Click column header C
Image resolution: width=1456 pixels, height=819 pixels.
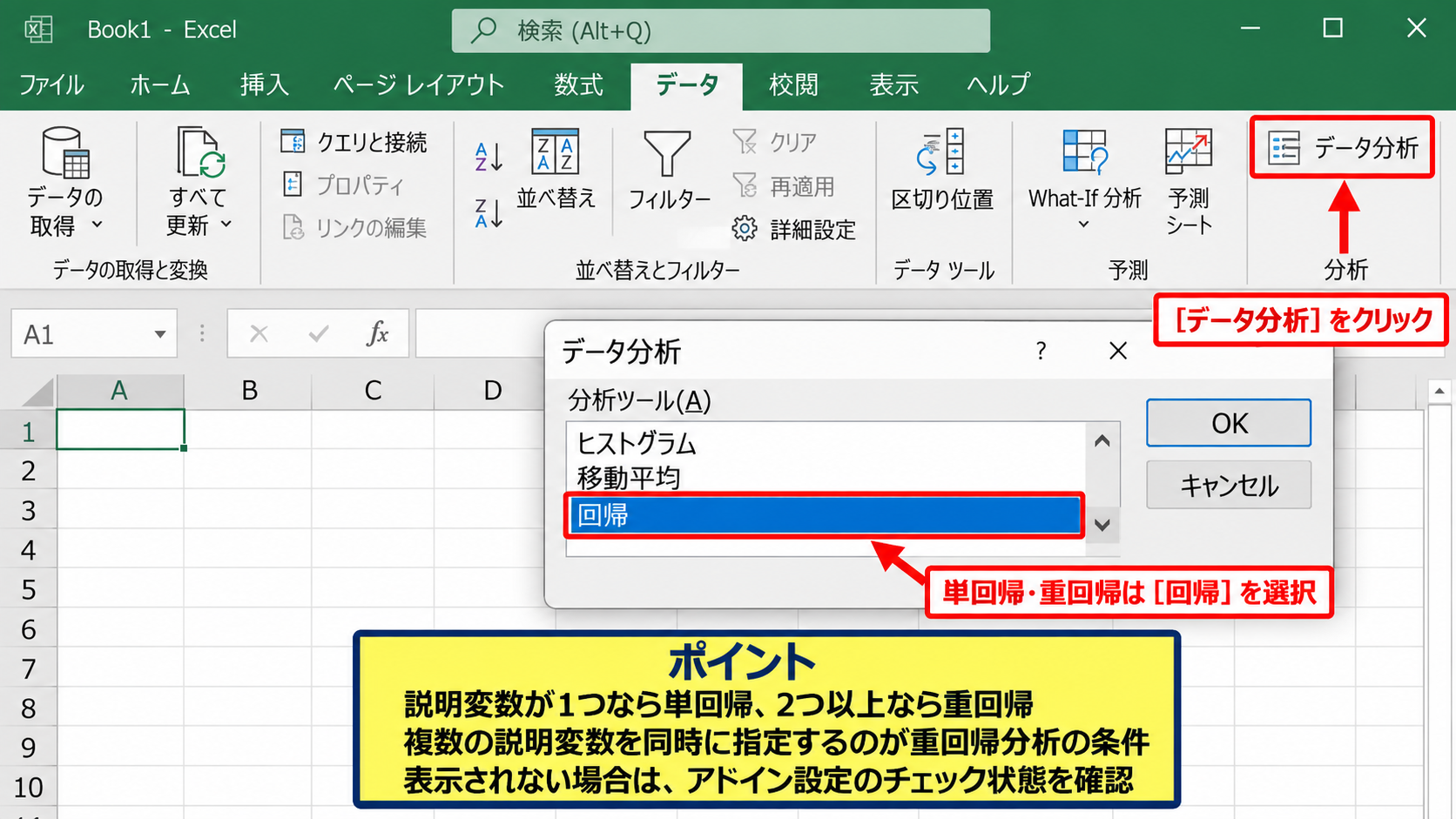pos(373,391)
